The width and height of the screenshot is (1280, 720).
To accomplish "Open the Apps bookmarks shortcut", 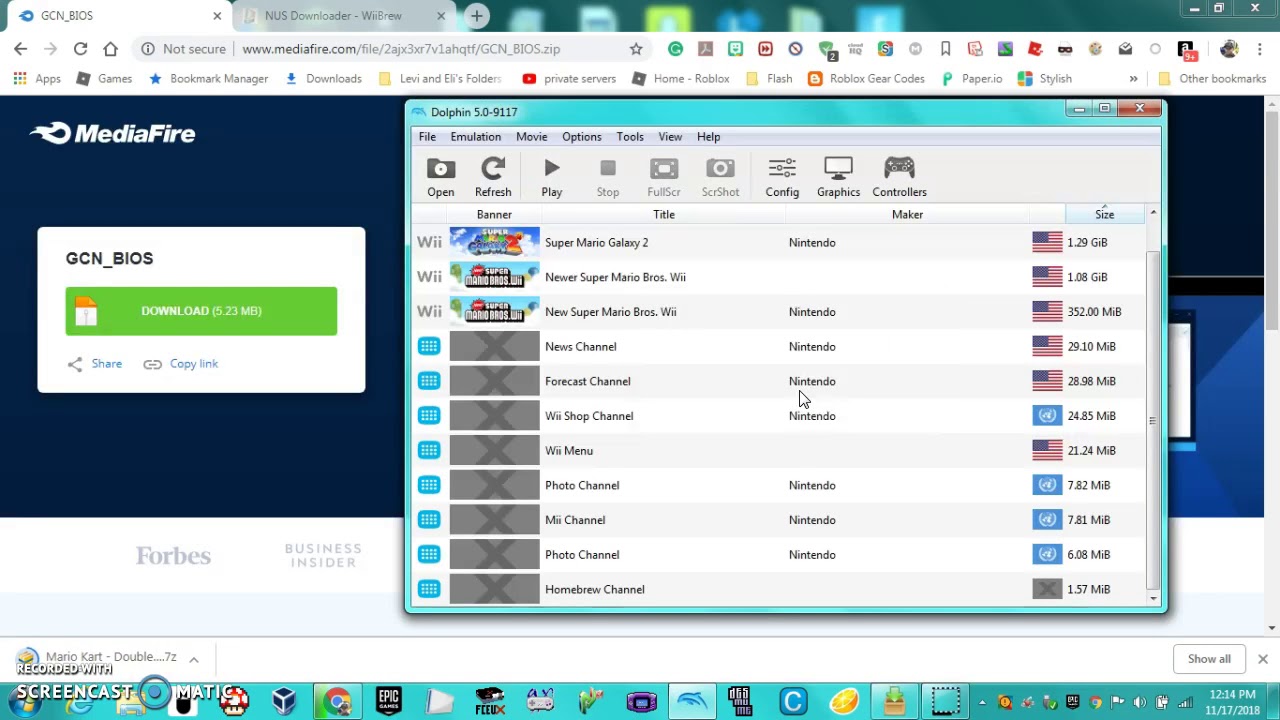I will (37, 78).
